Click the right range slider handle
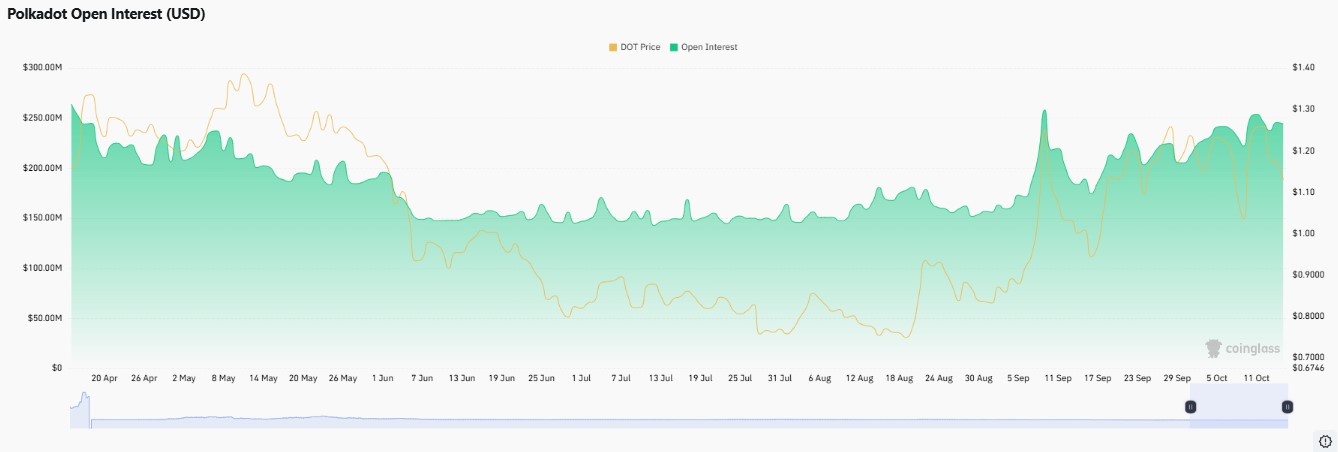Viewport: 1338px width, 452px height. coord(1287,407)
